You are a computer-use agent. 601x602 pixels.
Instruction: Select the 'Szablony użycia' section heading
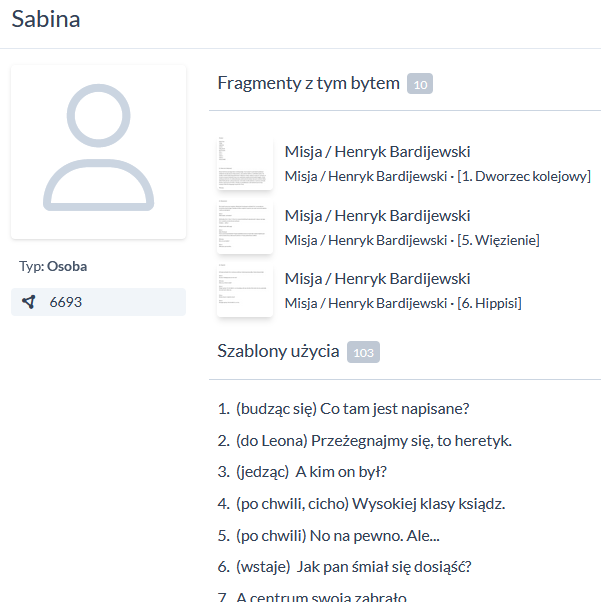[x=277, y=350]
